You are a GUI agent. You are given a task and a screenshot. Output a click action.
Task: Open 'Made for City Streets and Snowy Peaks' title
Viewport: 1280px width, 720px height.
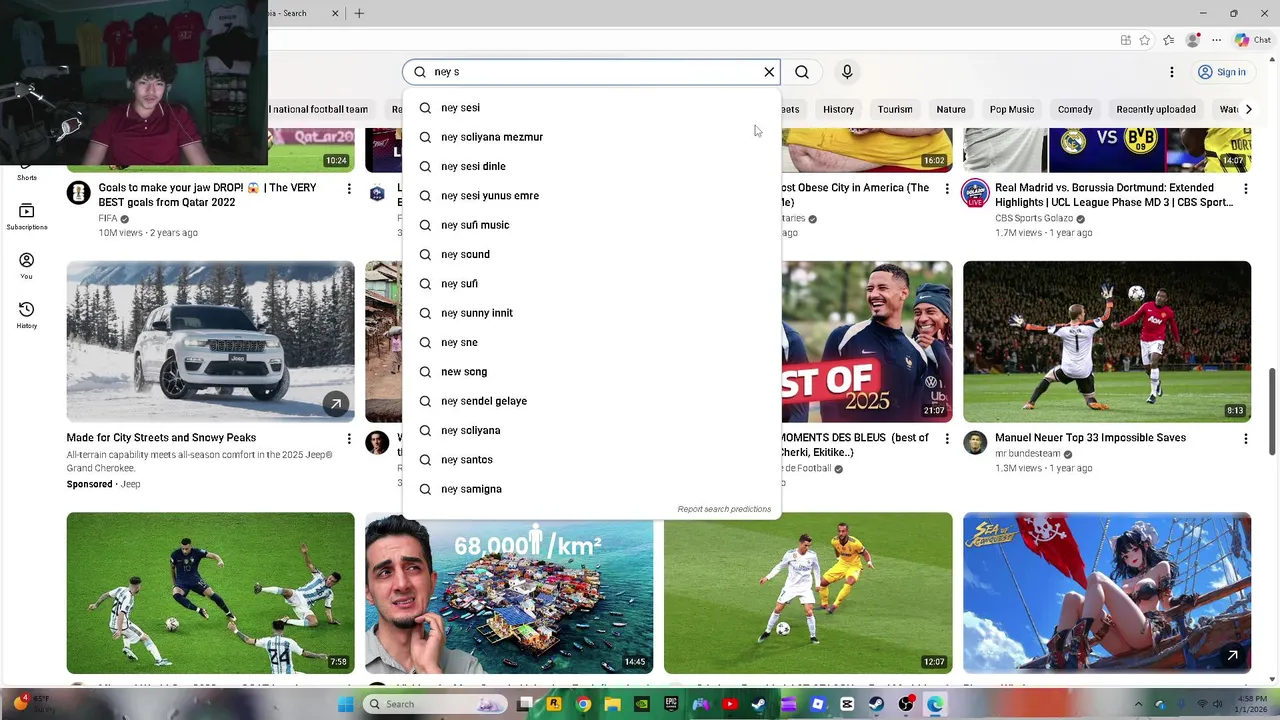(161, 438)
